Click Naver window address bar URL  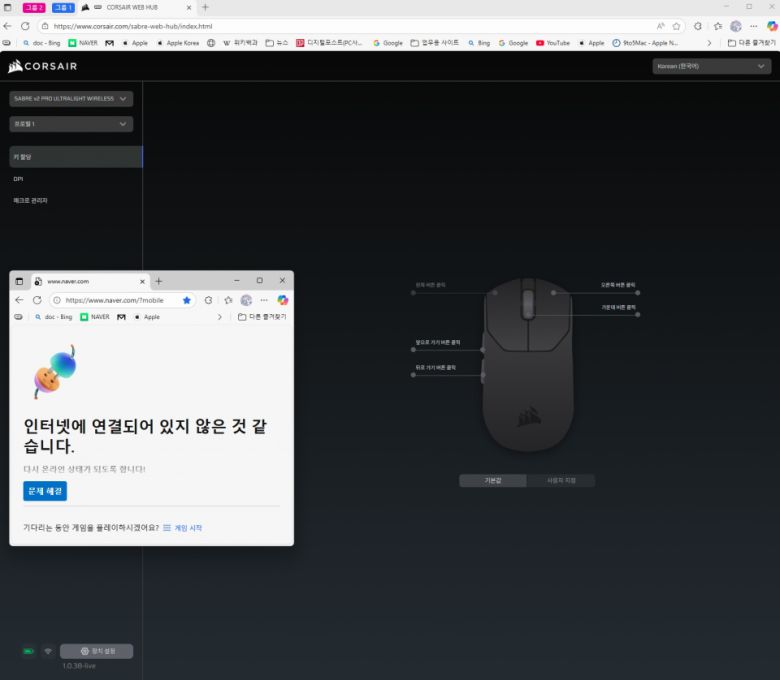[x=114, y=300]
